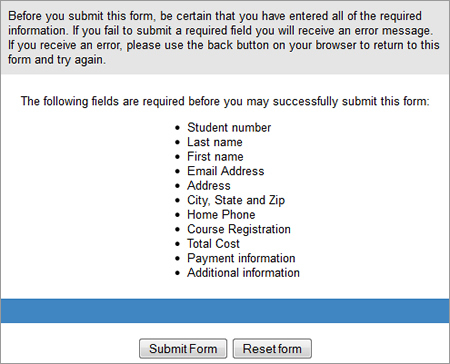Click the Course Registration list item

(x=239, y=229)
